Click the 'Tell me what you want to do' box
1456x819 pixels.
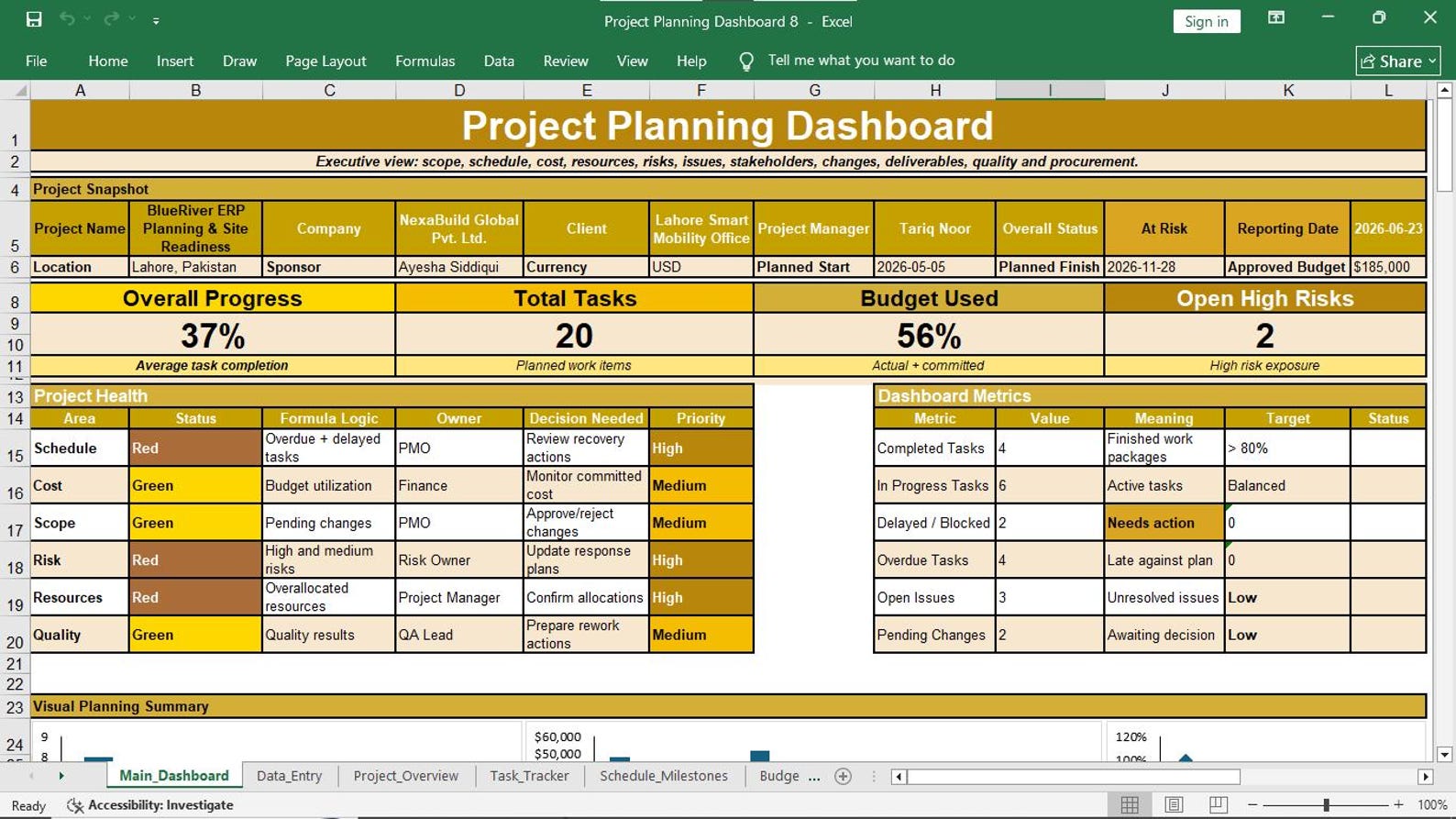pos(861,61)
